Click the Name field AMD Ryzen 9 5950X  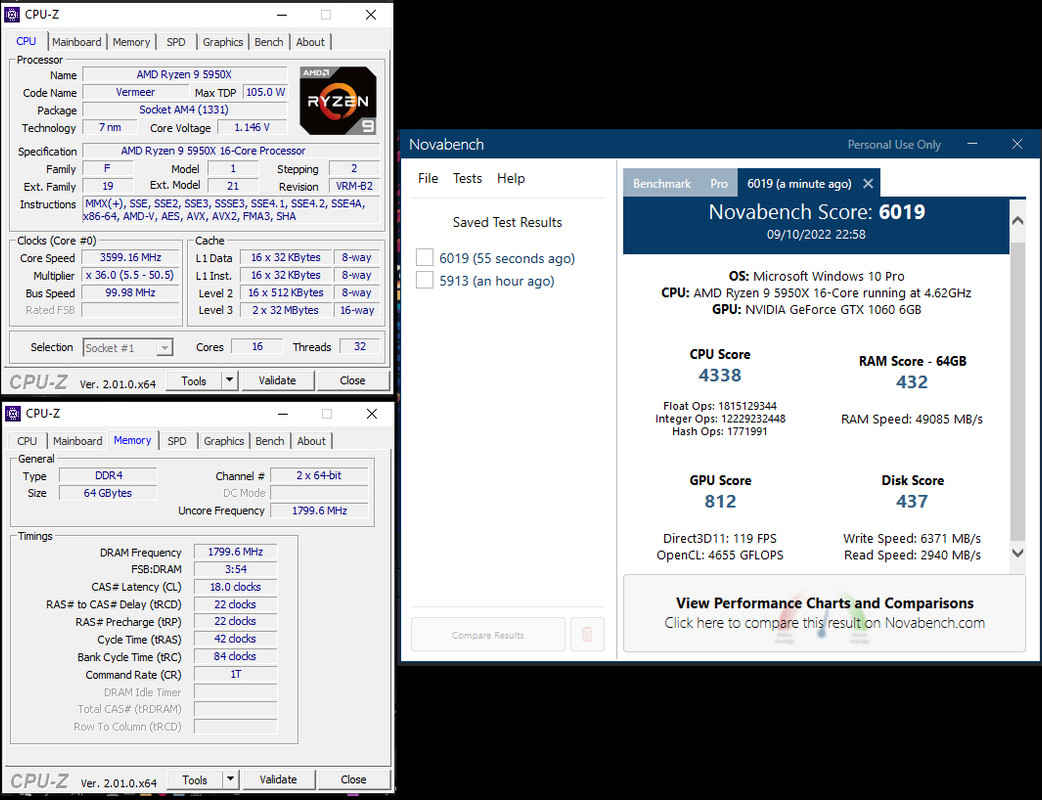(184, 74)
